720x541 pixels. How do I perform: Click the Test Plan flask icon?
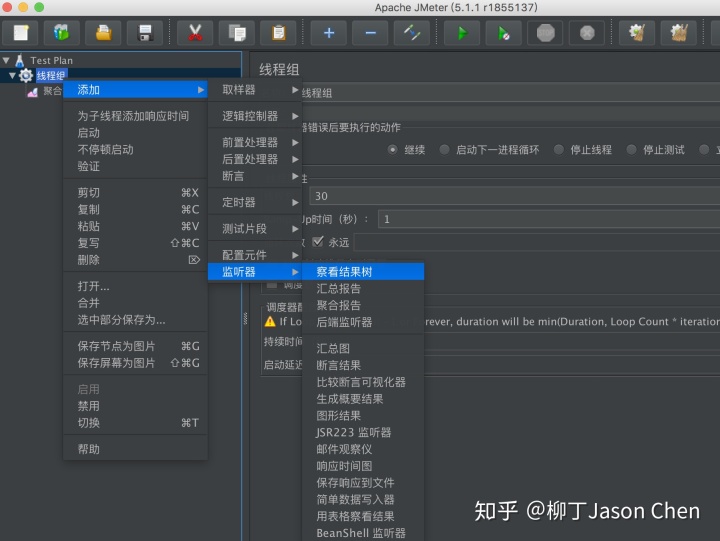[x=20, y=60]
